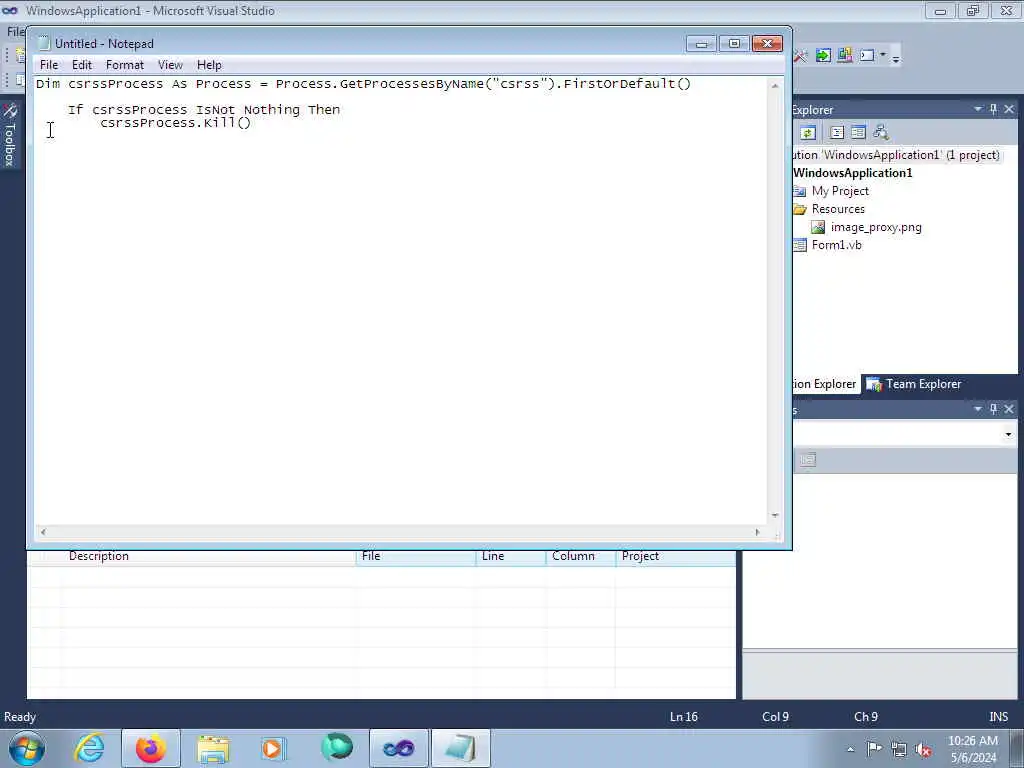This screenshot has height=768, width=1024.
Task: Open Windows Media Player from taskbar
Action: pos(273,748)
